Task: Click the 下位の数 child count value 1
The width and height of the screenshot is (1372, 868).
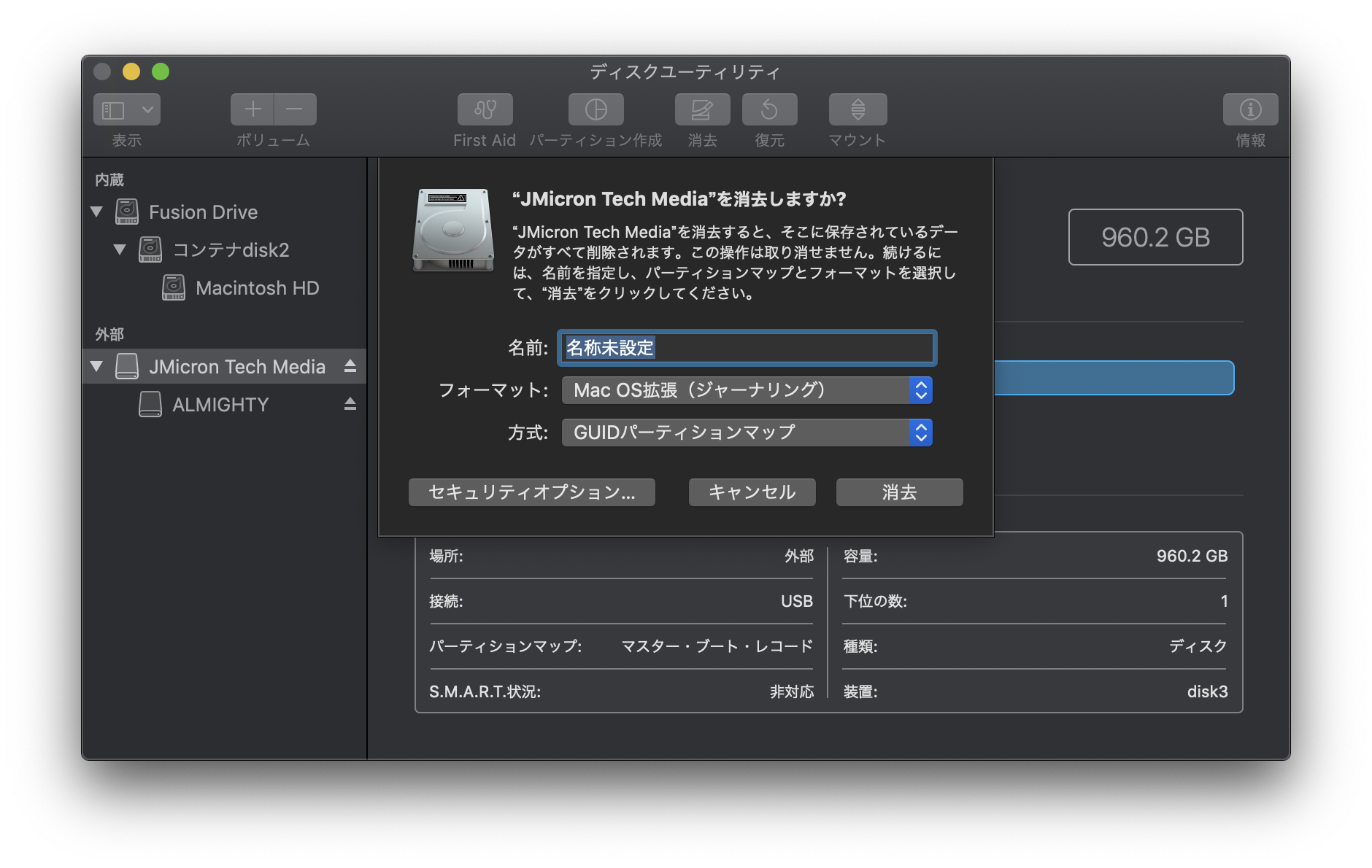Action: 1225,602
